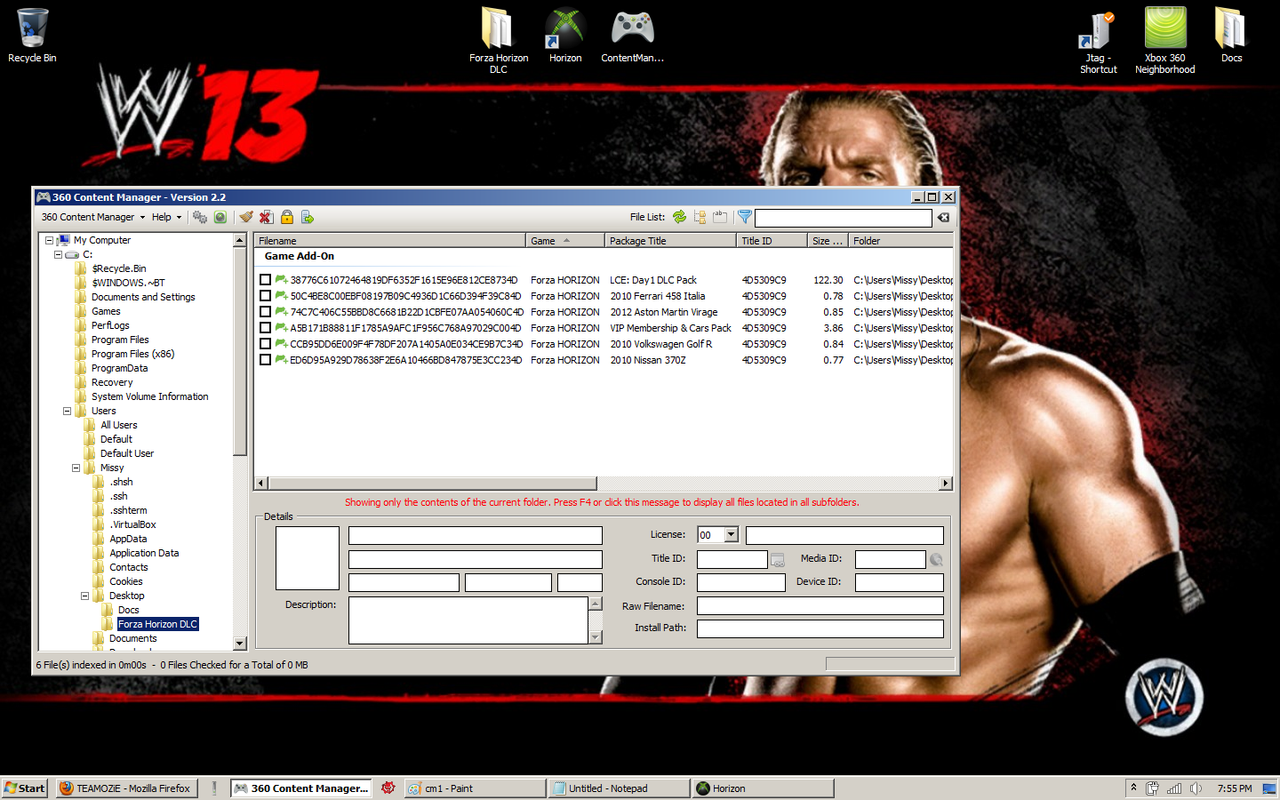Click the broom clean-up toolbar icon

246,217
